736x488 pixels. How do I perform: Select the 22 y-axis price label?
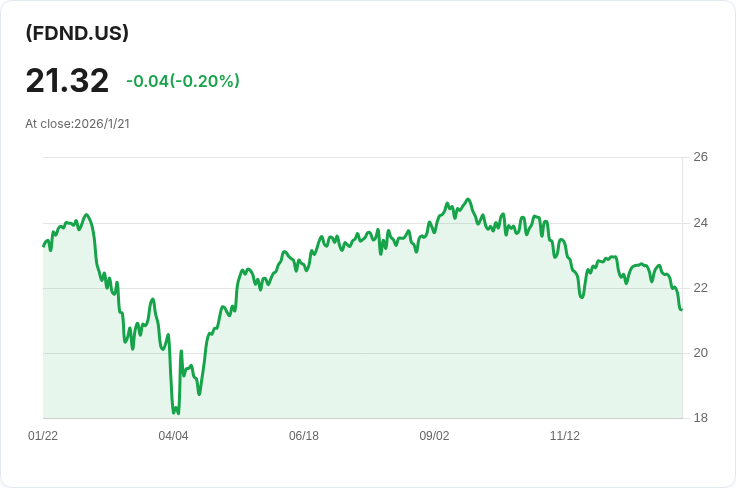coord(700,288)
